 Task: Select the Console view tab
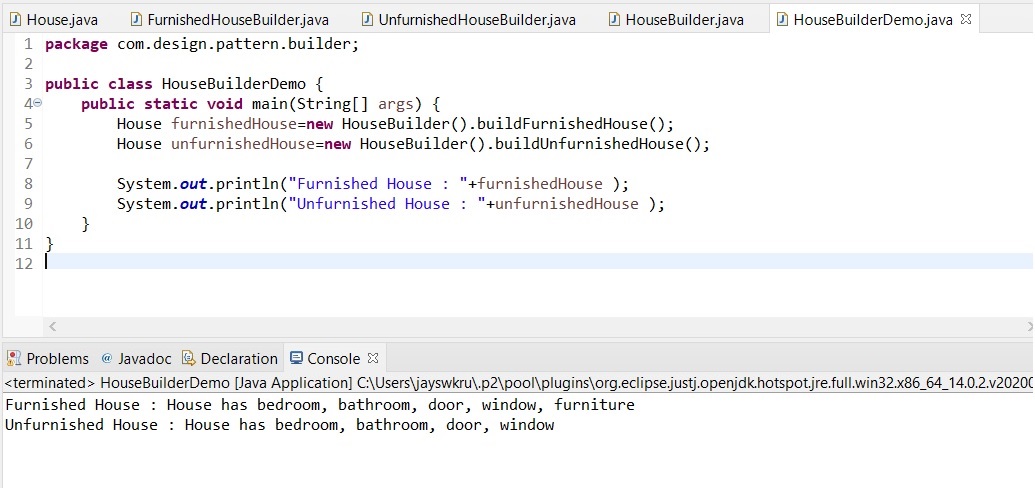[333, 359]
